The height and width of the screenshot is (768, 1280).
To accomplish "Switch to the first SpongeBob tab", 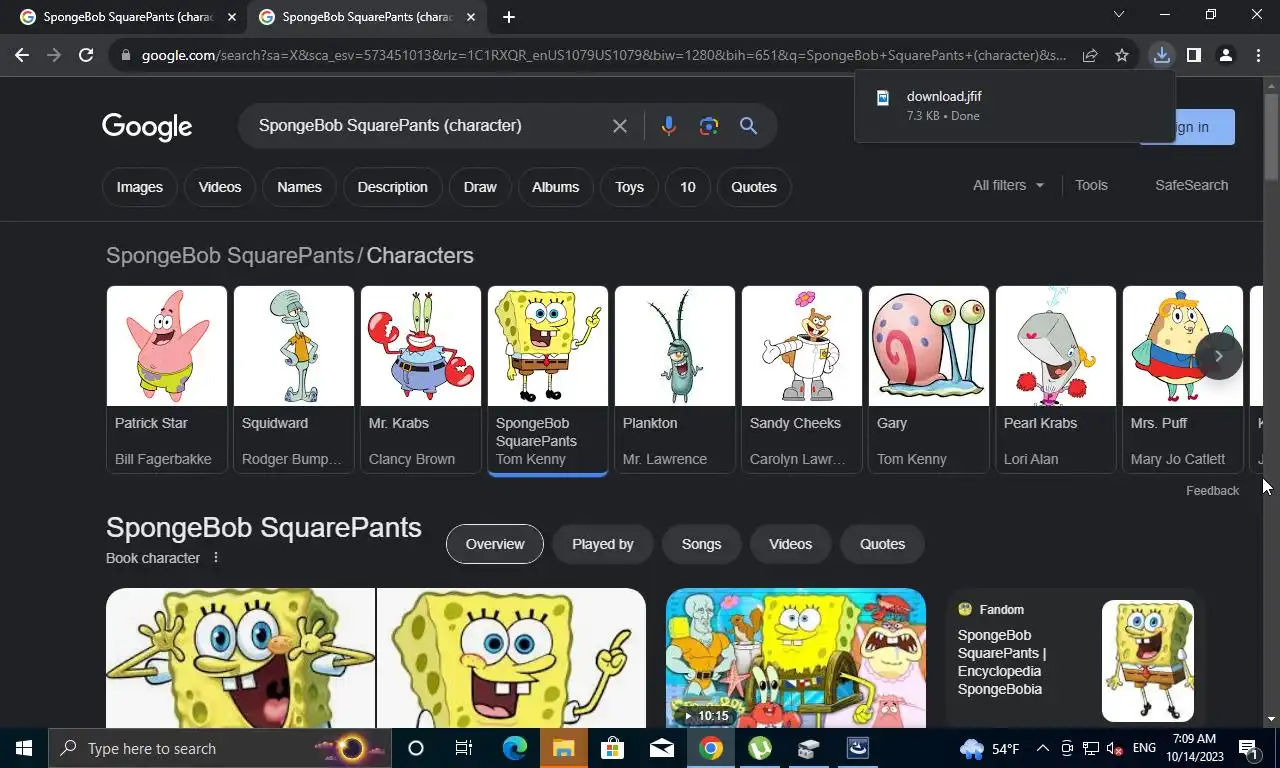I will pyautogui.click(x=127, y=17).
